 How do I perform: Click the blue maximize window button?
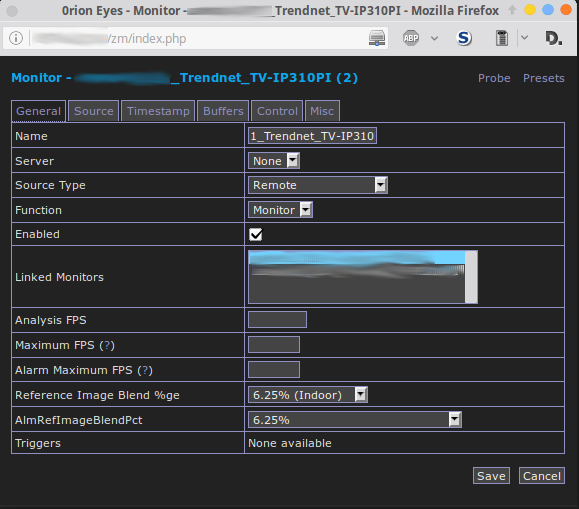tap(548, 10)
